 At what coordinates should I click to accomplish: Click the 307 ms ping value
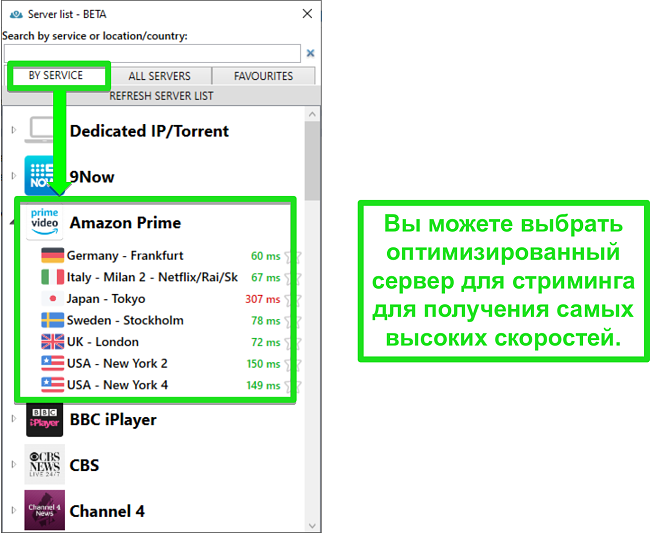point(263,299)
